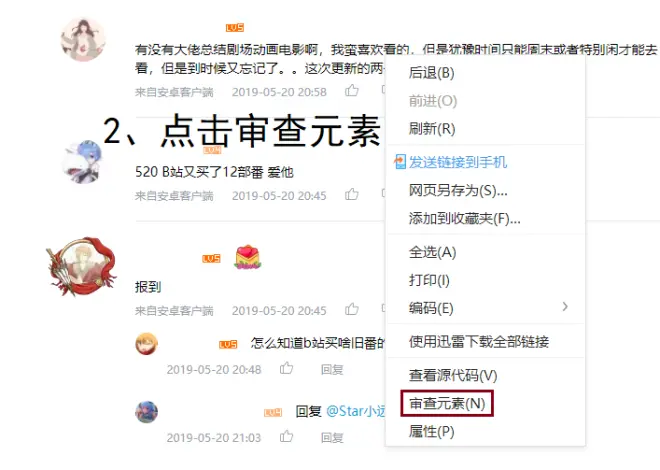
Task: Select 后退(B) in the context menu
Action: [431, 73]
